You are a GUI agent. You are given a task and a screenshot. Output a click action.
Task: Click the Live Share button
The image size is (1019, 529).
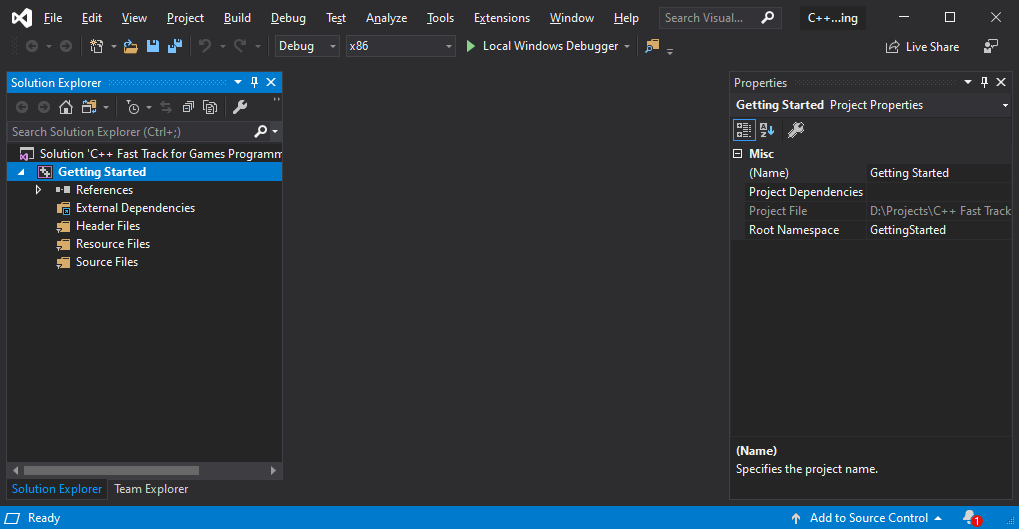click(923, 47)
